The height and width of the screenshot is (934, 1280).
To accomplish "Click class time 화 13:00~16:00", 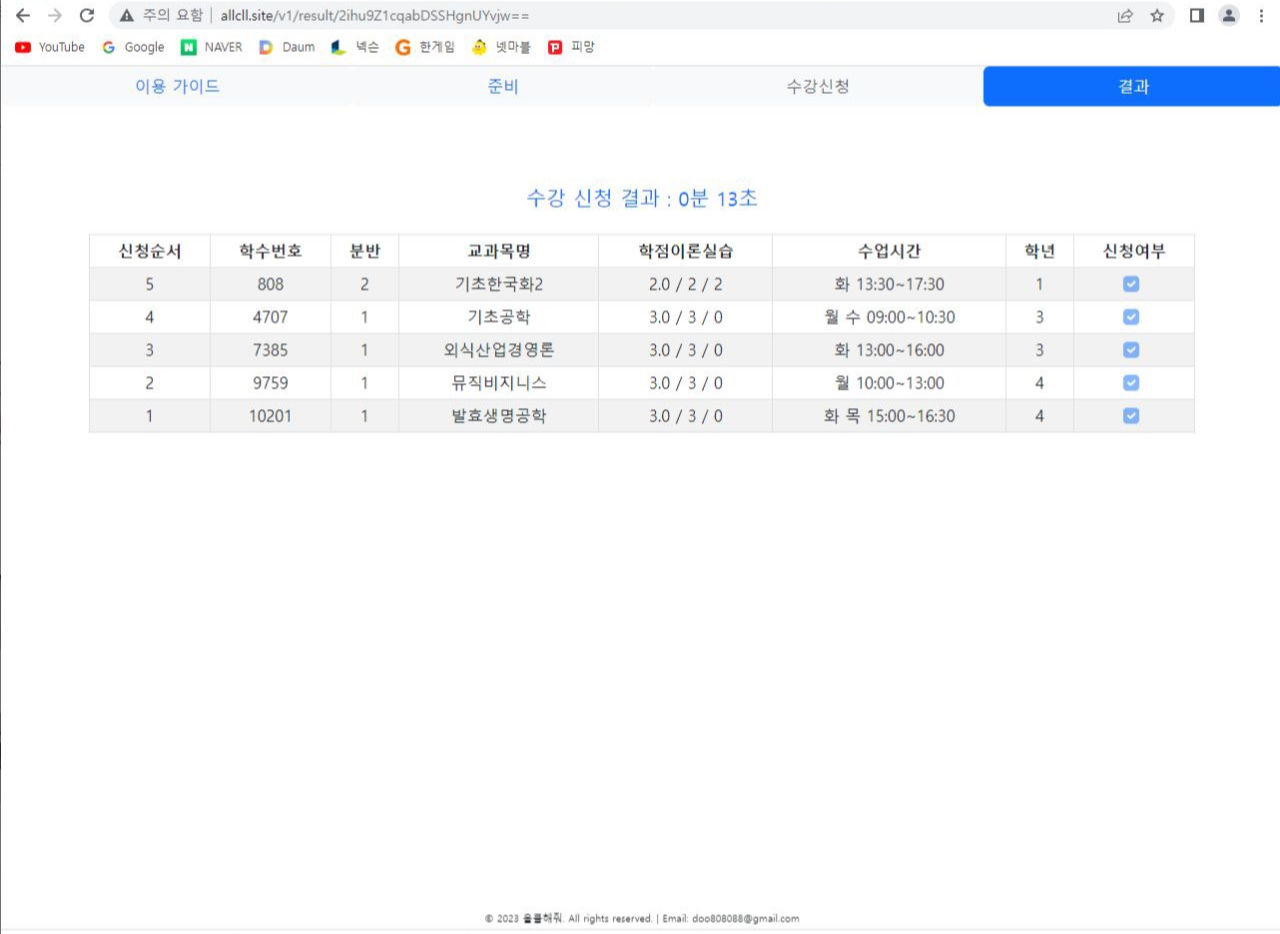I will (x=889, y=350).
